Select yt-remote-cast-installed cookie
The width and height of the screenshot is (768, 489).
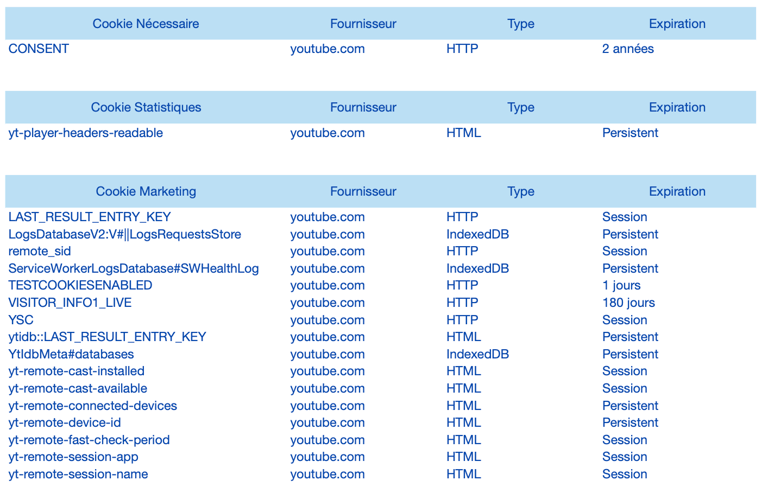(76, 371)
